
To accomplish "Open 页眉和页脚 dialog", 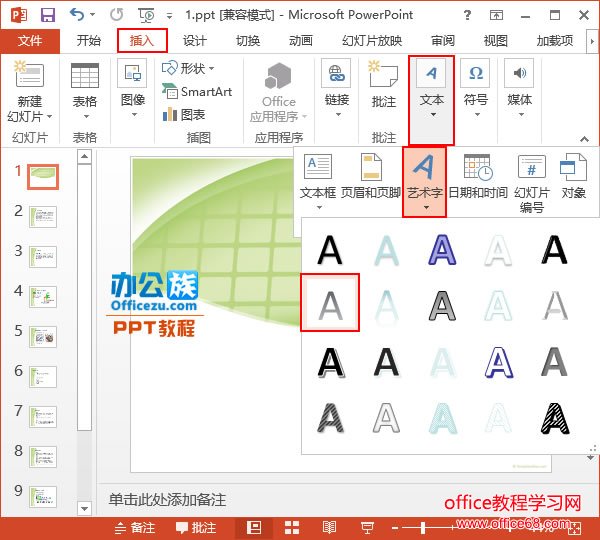I will click(371, 177).
